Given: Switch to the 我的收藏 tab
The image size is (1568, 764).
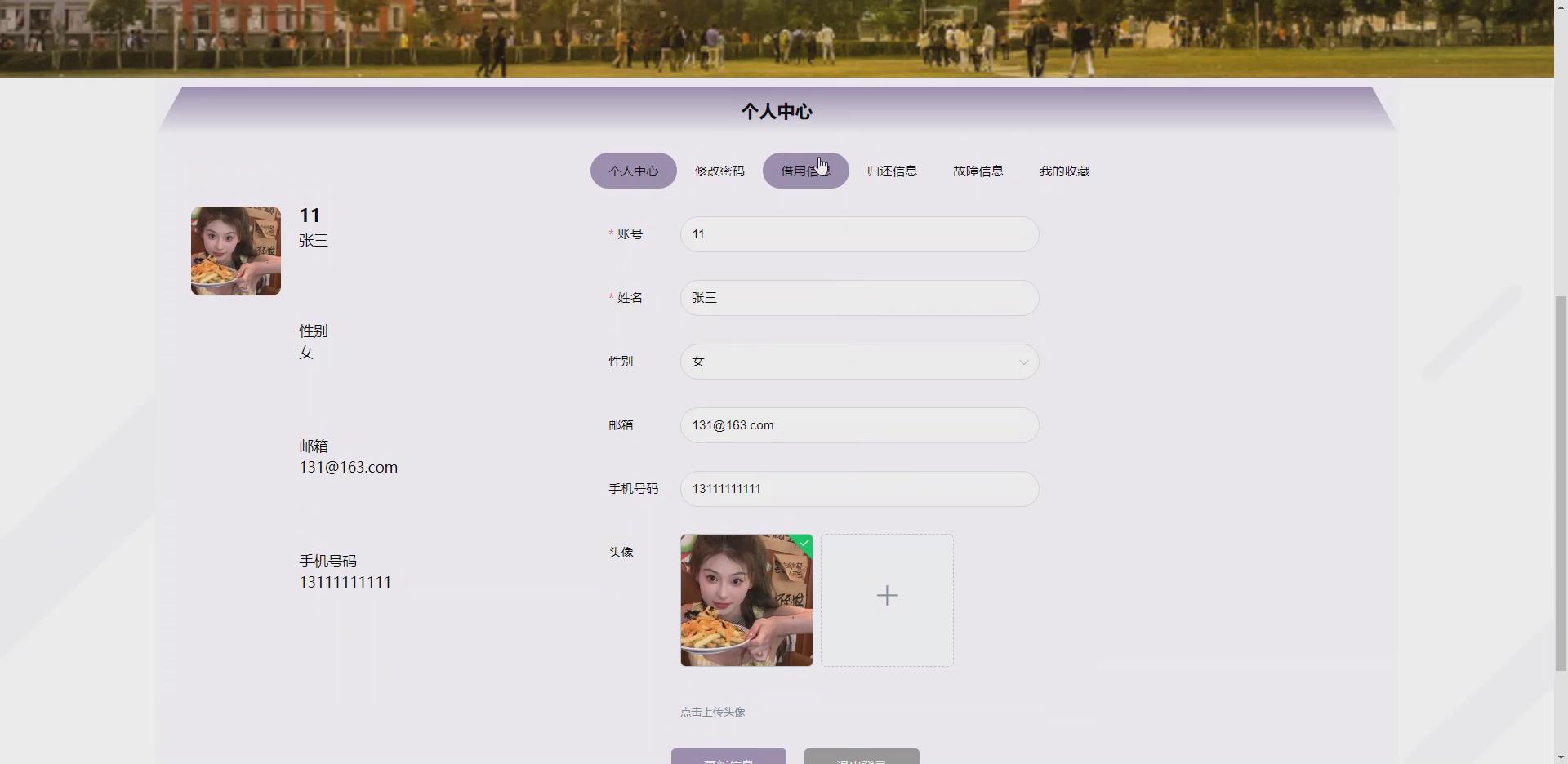Looking at the screenshot, I should point(1064,171).
